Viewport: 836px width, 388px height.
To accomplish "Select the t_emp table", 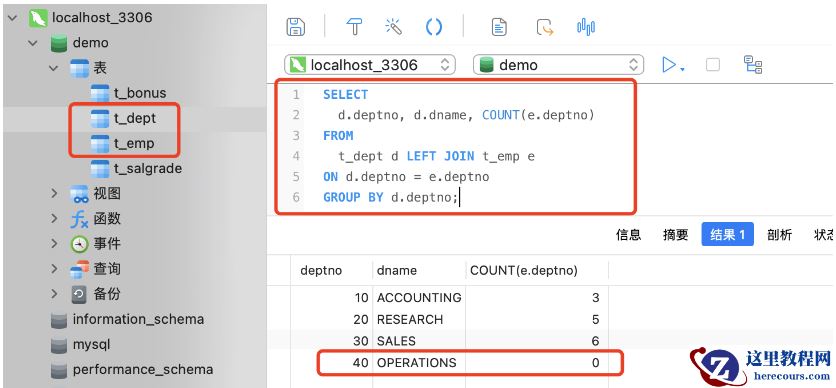I will tap(134, 143).
